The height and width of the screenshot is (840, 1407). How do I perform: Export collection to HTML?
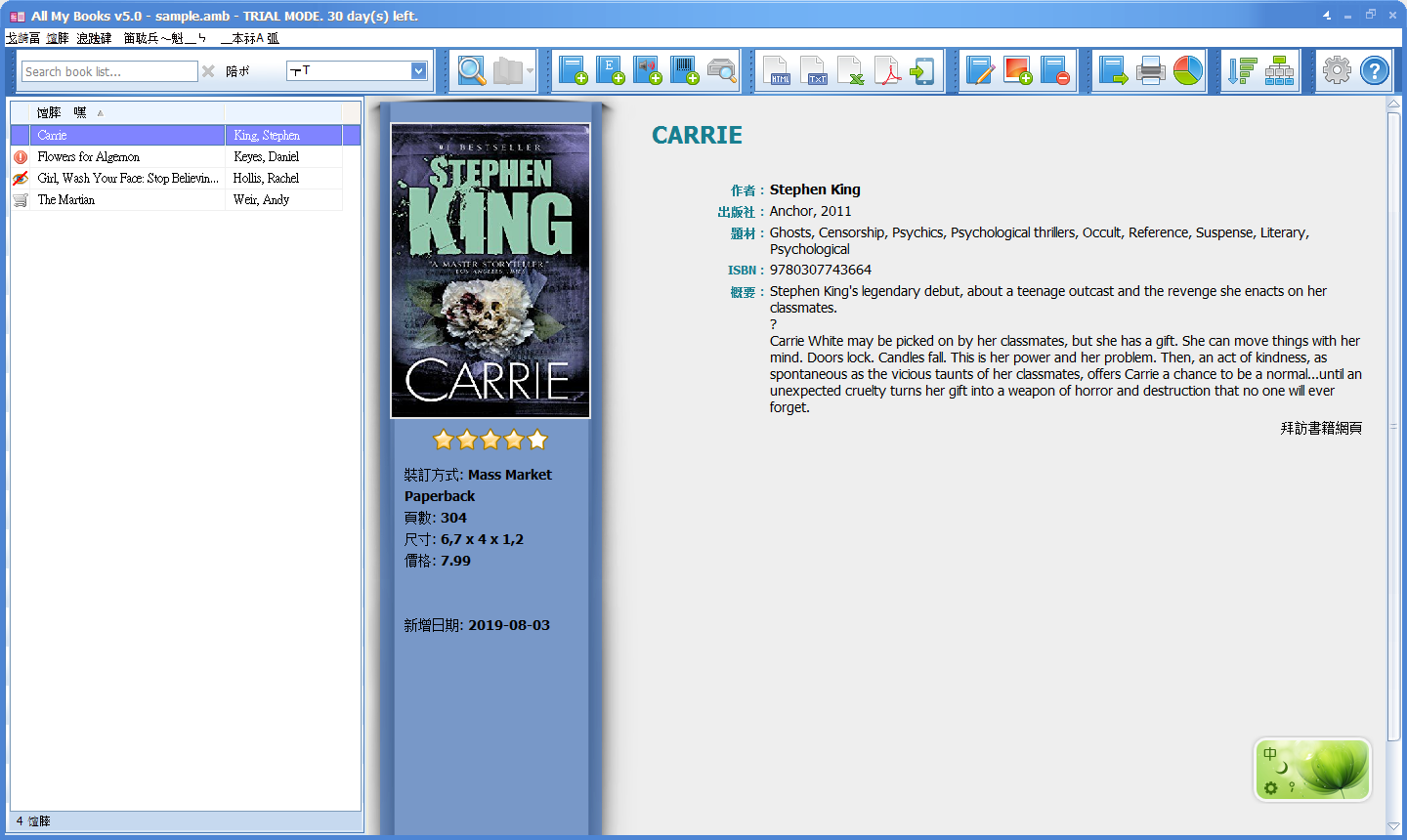pos(778,70)
